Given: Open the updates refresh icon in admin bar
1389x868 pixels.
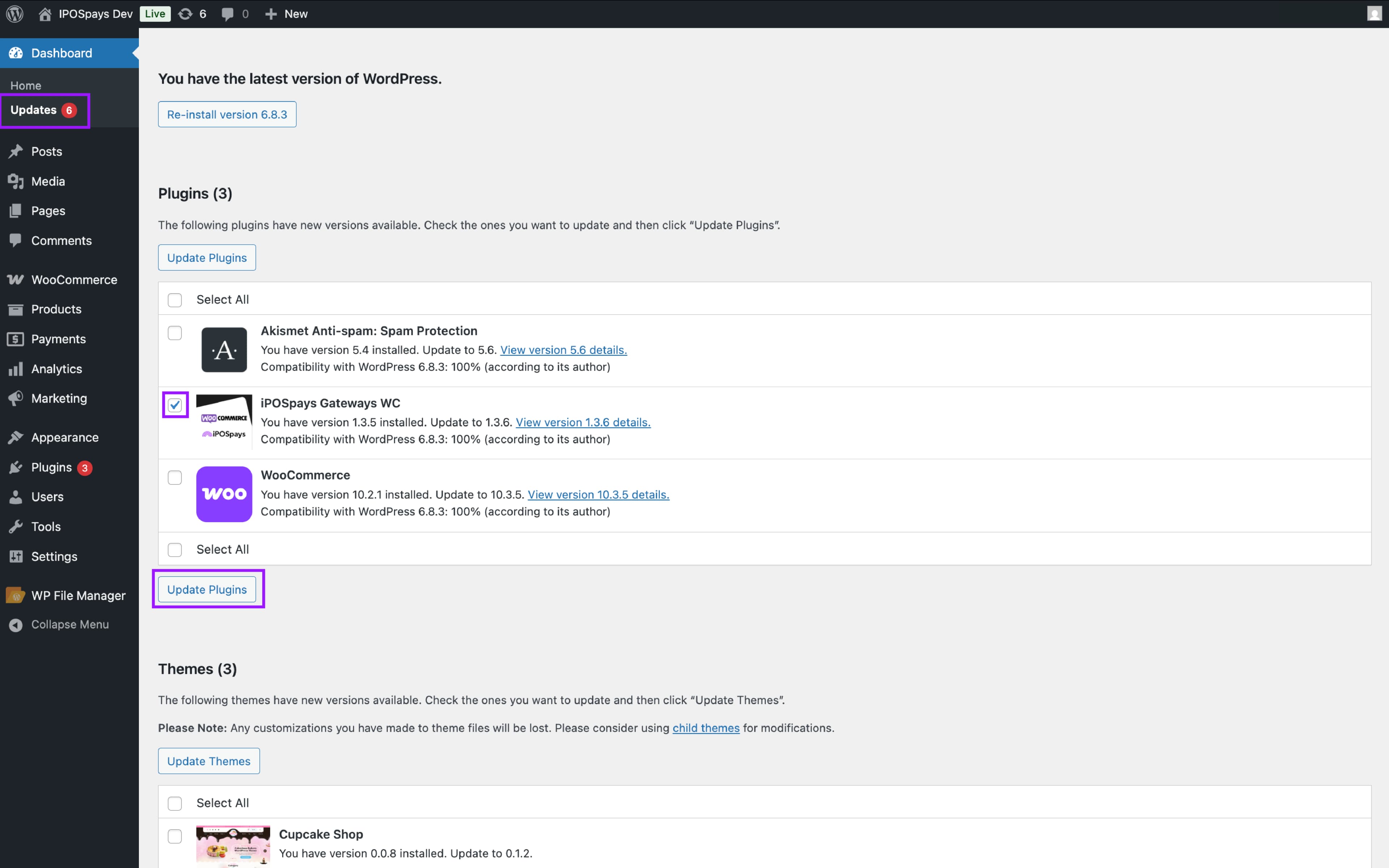Looking at the screenshot, I should click(x=186, y=14).
